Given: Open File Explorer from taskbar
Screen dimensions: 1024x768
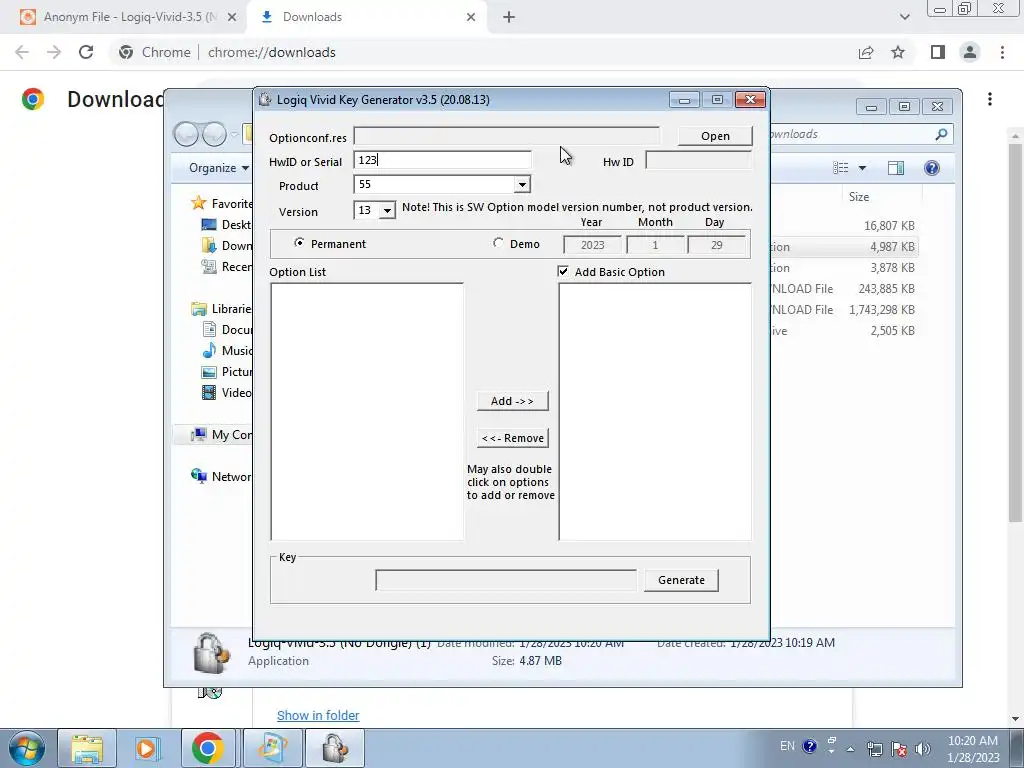Looking at the screenshot, I should [x=87, y=748].
